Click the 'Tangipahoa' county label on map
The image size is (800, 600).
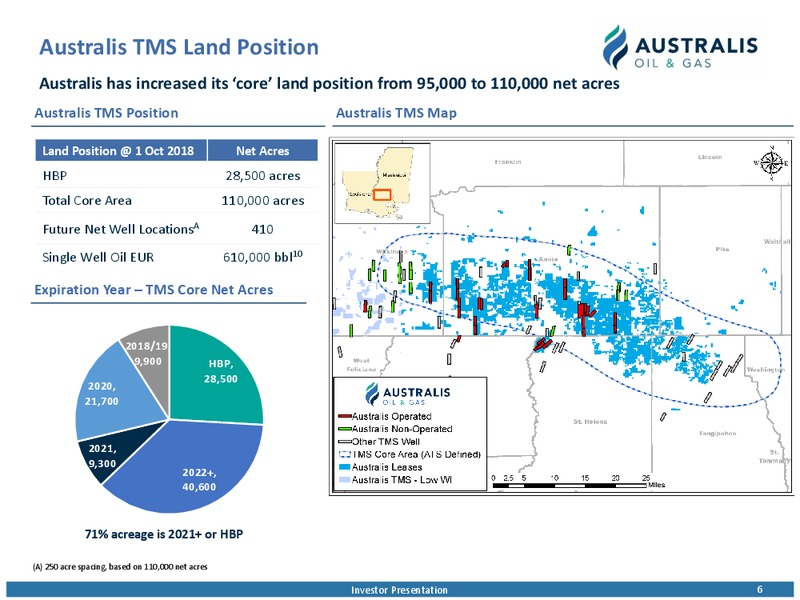point(717,433)
